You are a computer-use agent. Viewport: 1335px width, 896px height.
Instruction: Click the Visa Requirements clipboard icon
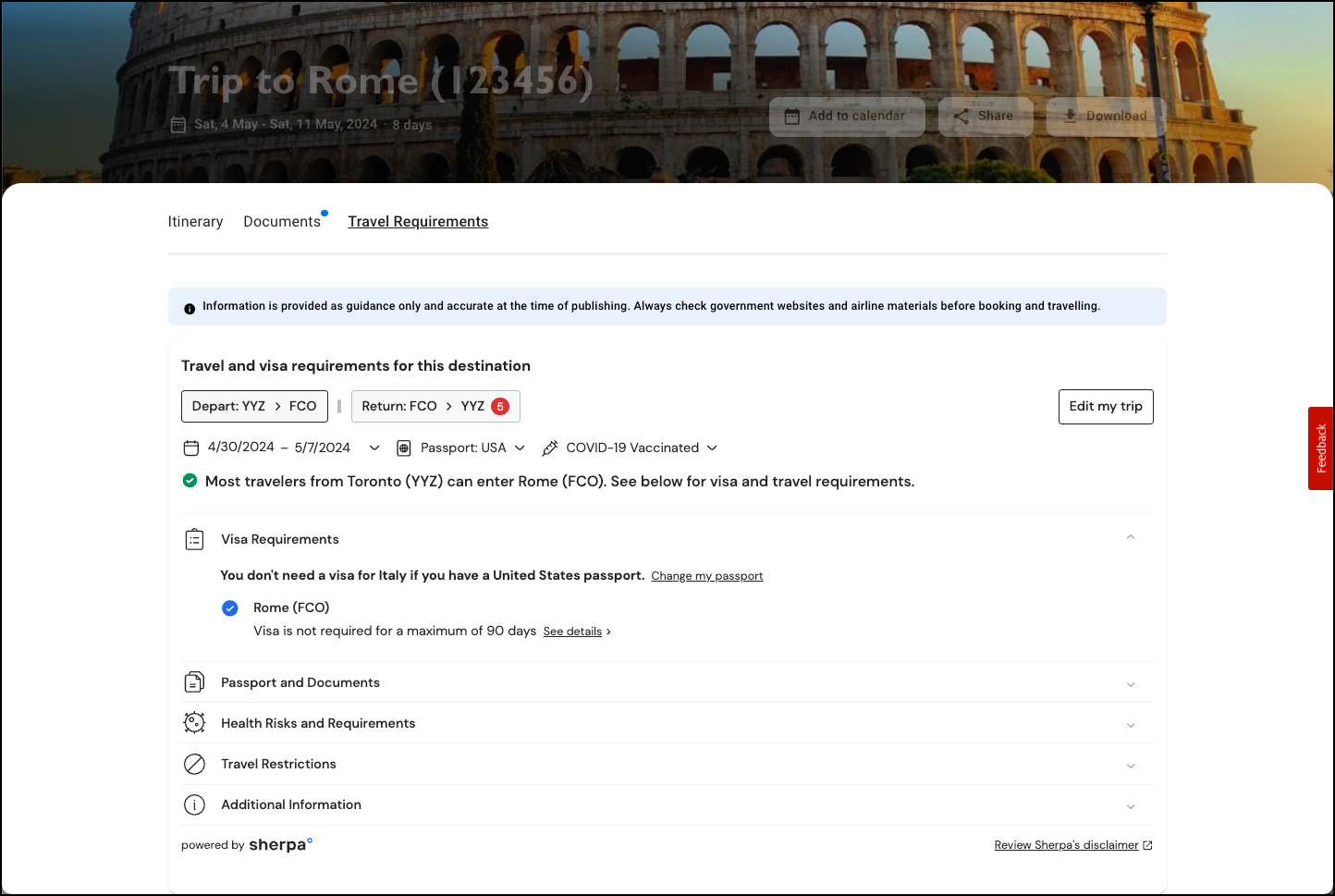tap(194, 539)
